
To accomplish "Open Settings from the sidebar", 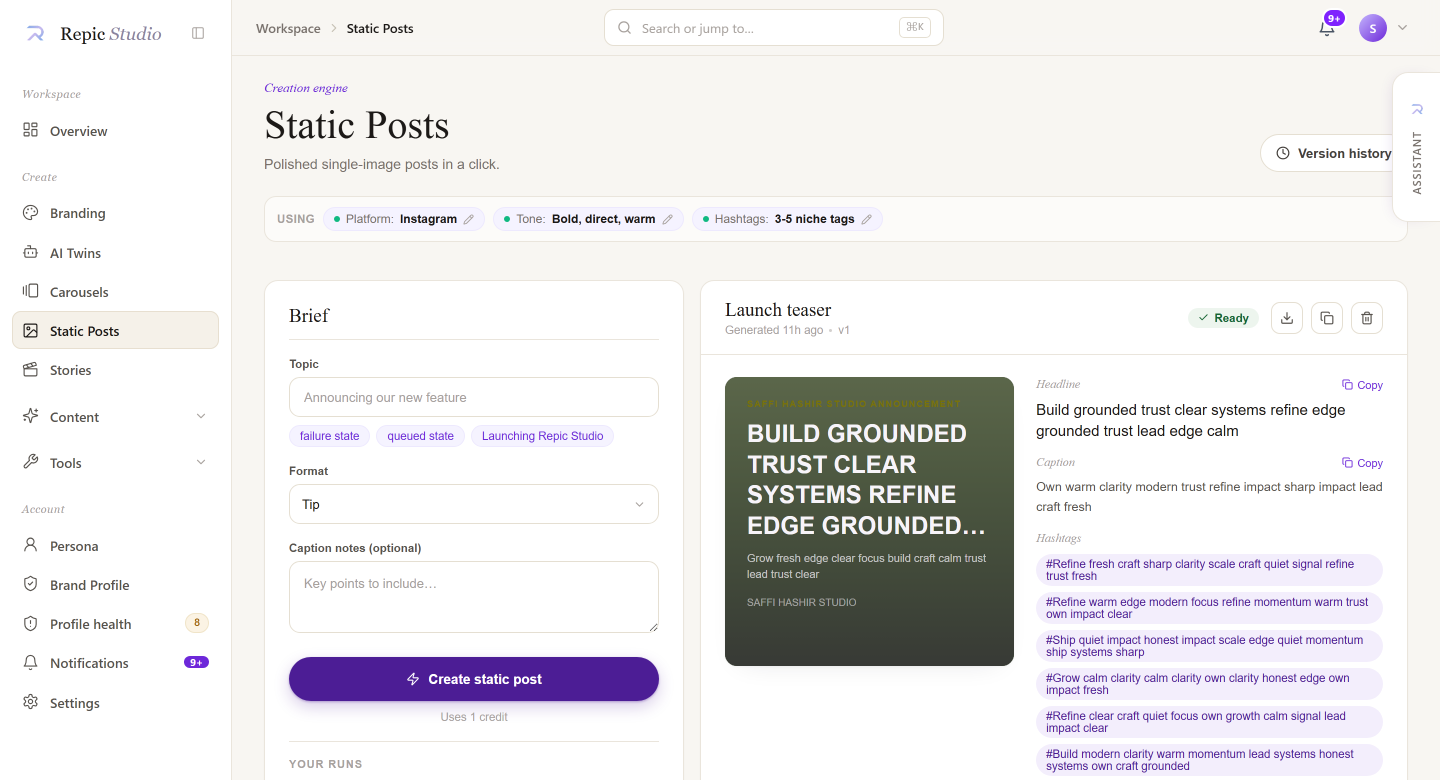I will [115, 703].
